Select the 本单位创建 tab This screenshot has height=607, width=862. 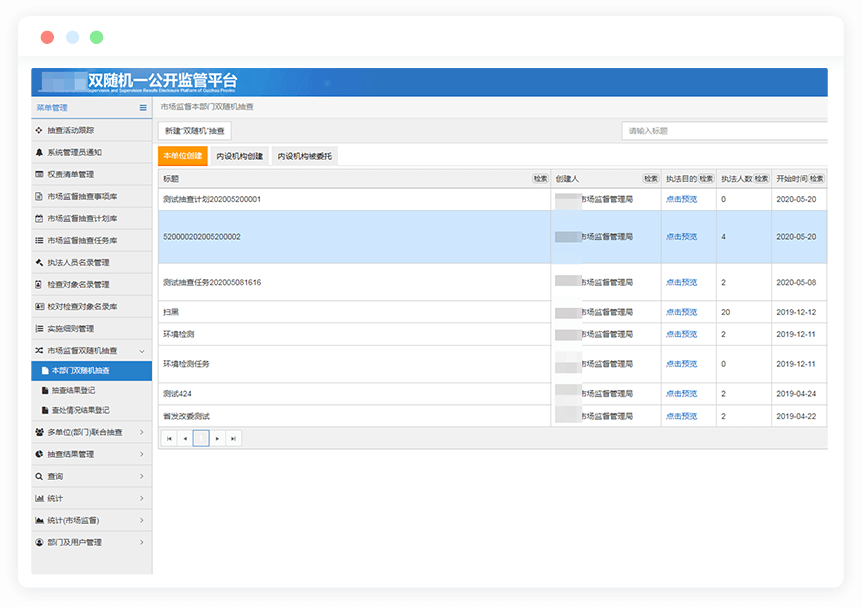pos(182,156)
